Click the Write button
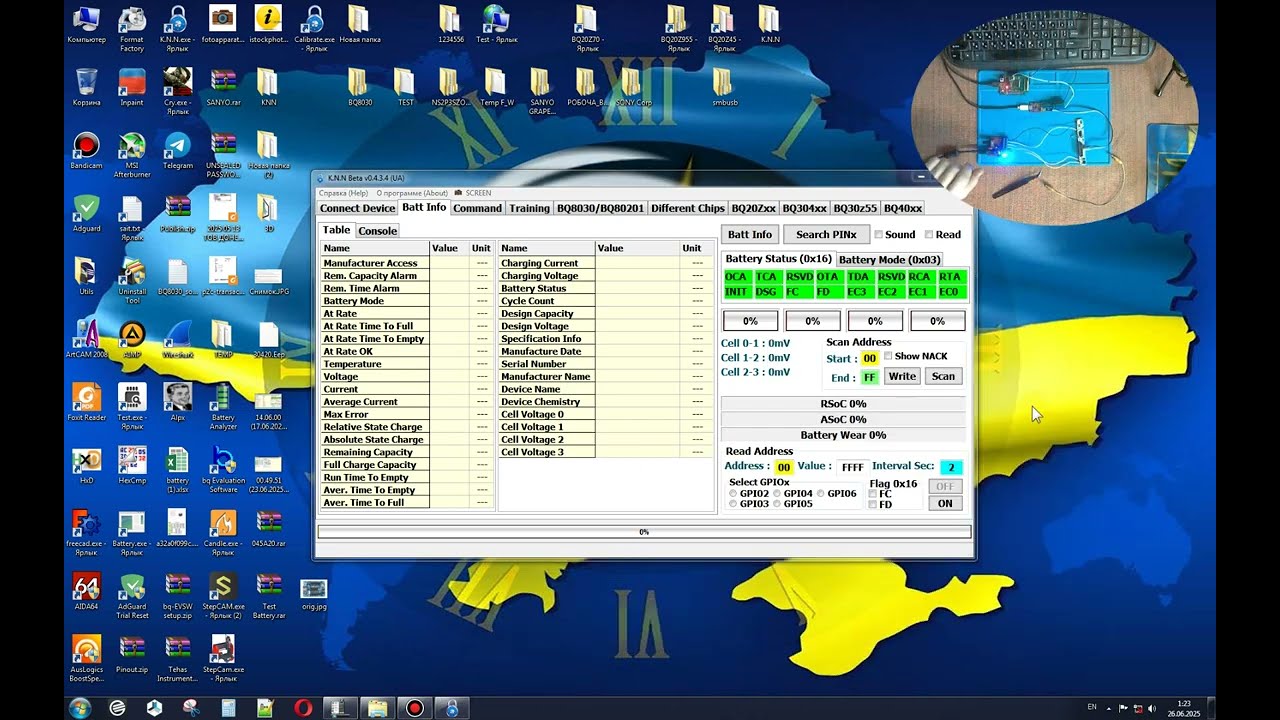Screen dimensions: 1280x720 click(x=902, y=377)
